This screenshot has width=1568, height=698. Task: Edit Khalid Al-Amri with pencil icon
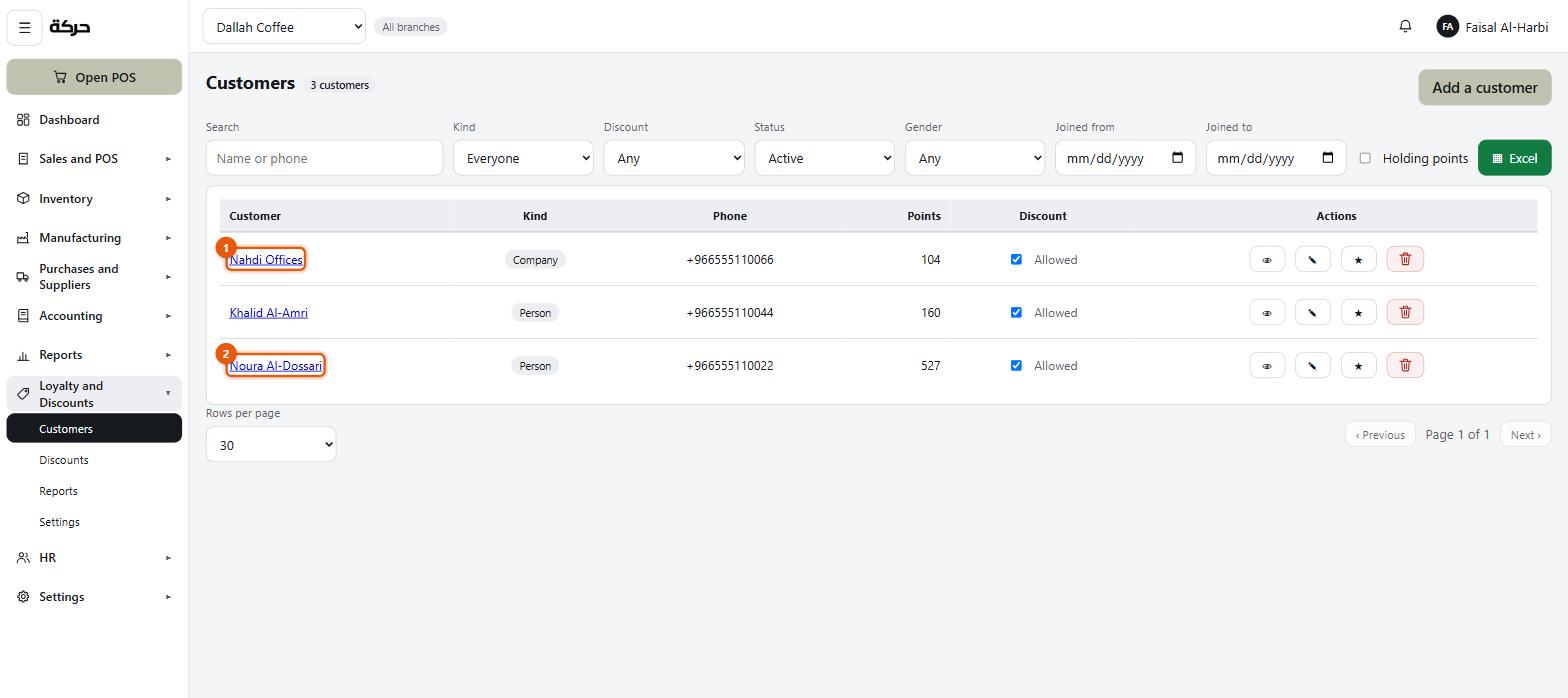click(x=1312, y=312)
